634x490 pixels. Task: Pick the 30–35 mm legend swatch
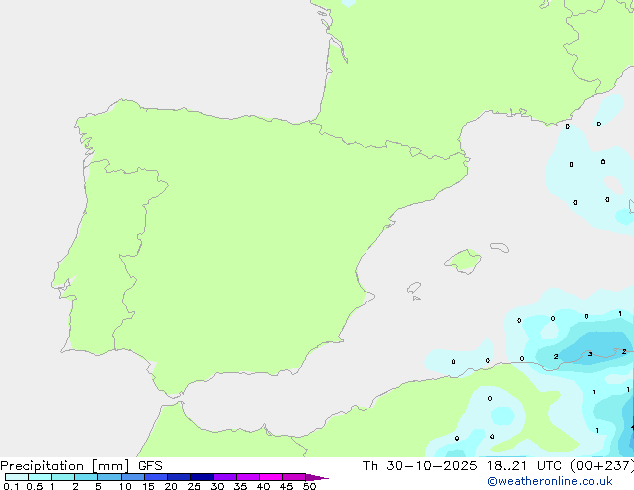click(224, 477)
